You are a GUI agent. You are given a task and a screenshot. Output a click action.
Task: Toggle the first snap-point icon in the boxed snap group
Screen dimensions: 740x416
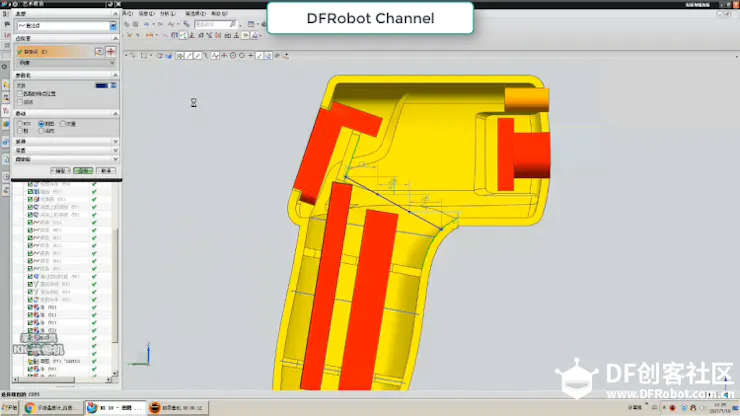coord(180,56)
